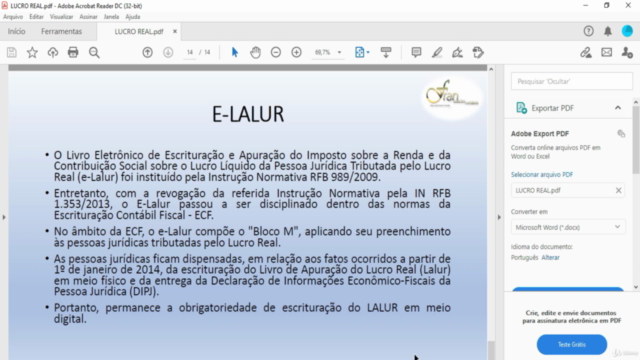Screen dimensions: 640x360
Task: Add a comment sticky note
Action: click(x=416, y=52)
